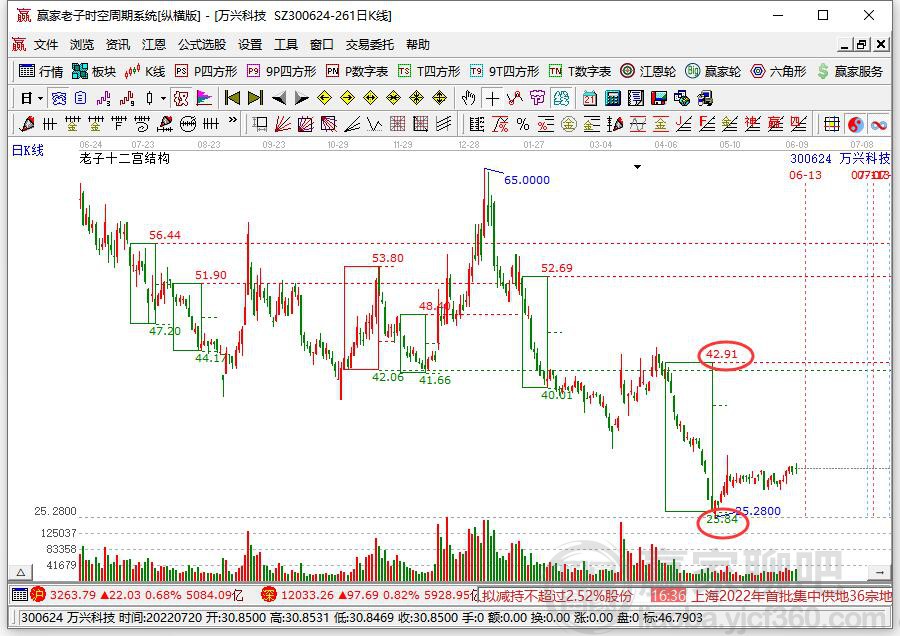This screenshot has height=636, width=900.
Task: Click the blue-red infinity loop icon
Action: coord(879,123)
